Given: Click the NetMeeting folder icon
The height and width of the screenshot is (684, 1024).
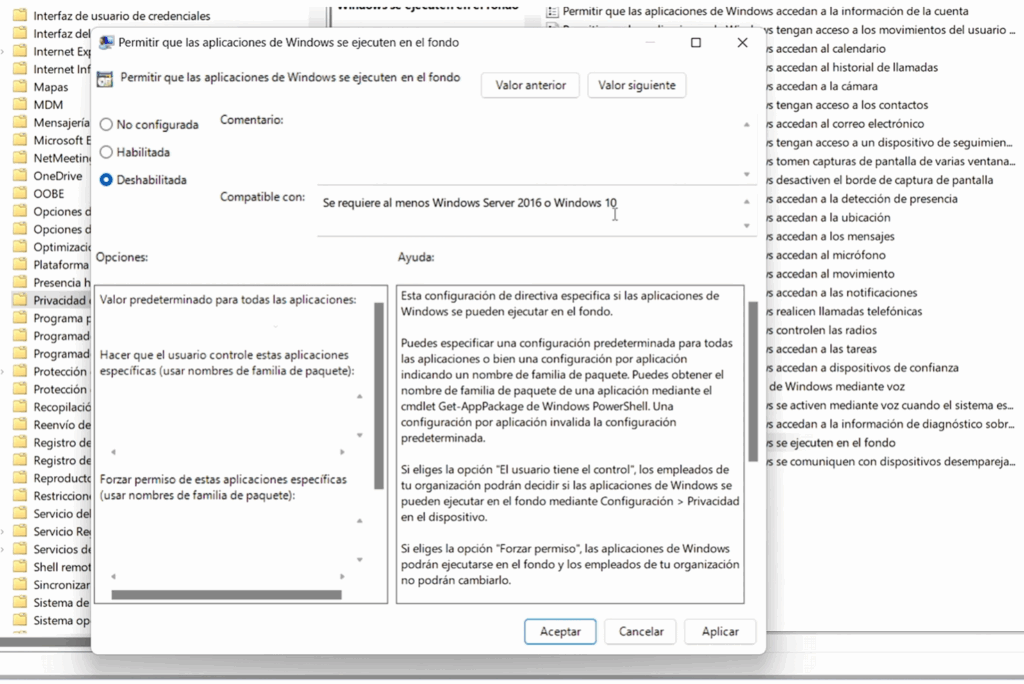Looking at the screenshot, I should (x=20, y=157).
